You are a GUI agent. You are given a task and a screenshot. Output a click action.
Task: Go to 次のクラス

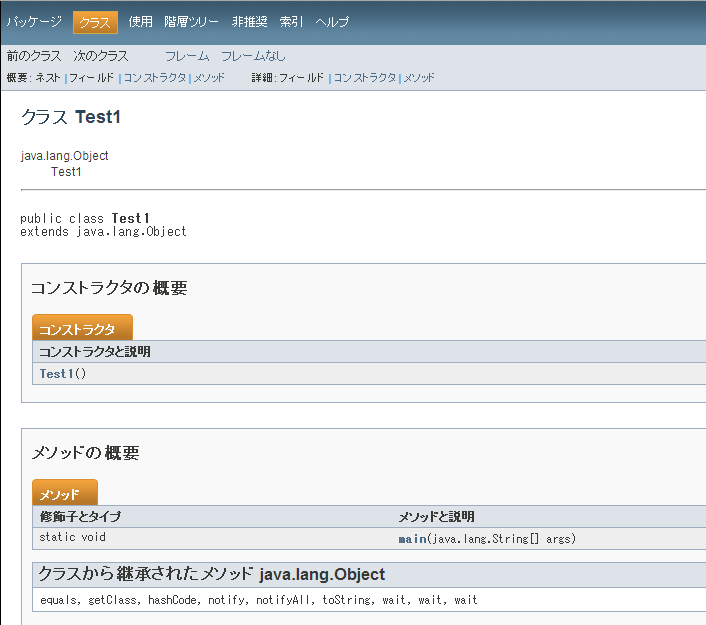pyautogui.click(x=100, y=56)
